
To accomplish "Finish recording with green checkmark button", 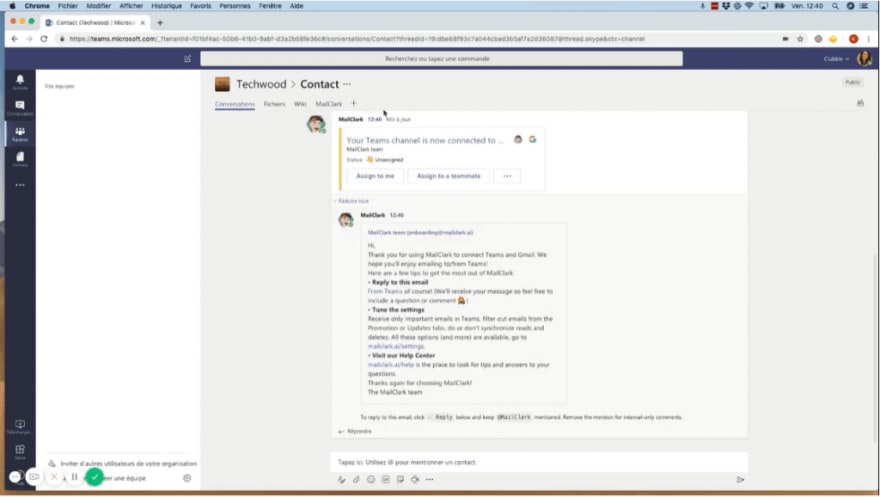I will click(x=94, y=477).
